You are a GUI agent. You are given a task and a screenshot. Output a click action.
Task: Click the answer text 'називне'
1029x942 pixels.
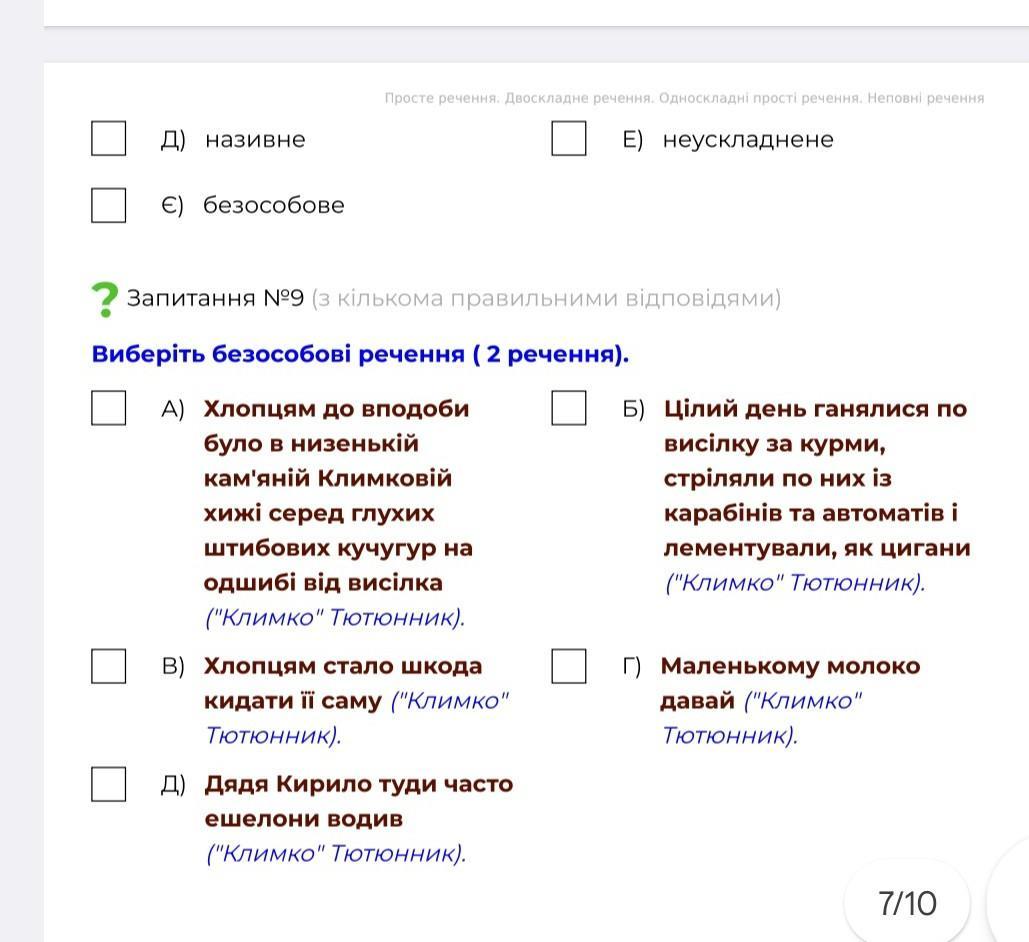click(255, 140)
